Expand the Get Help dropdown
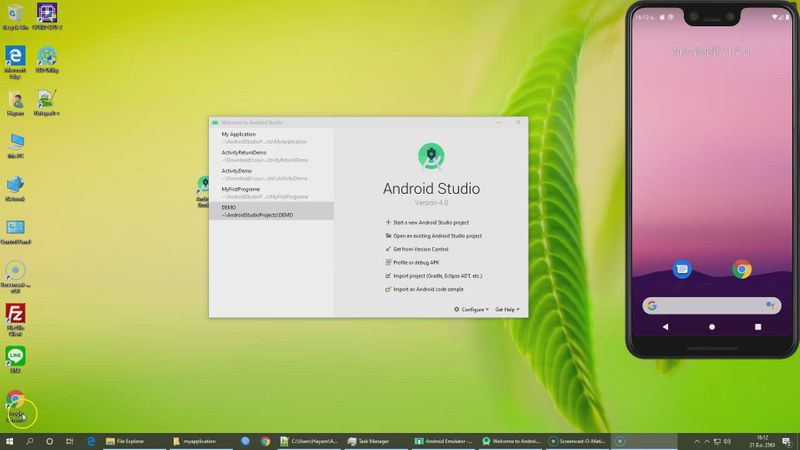The image size is (800, 450). 507,310
